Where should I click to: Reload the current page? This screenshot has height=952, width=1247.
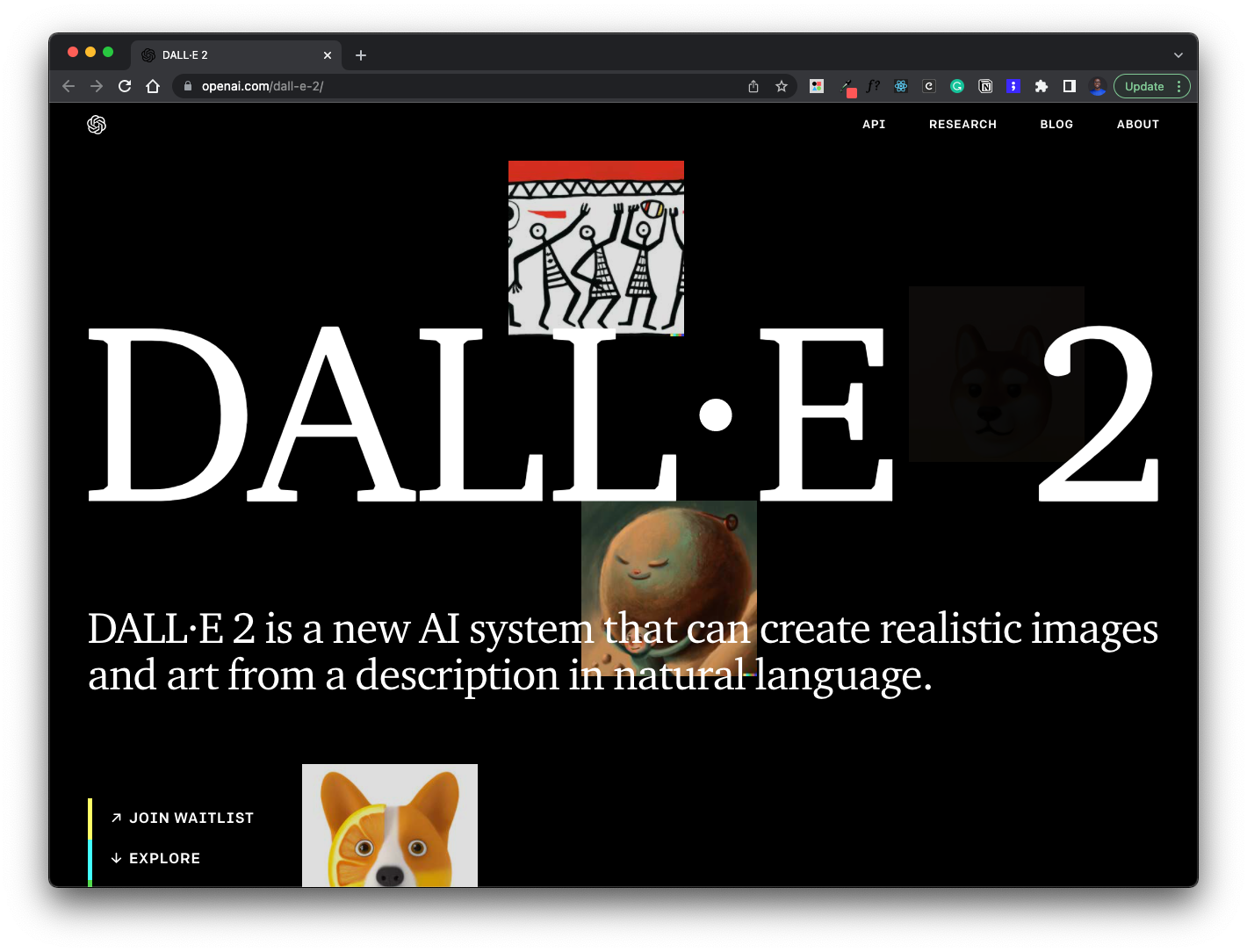125,86
